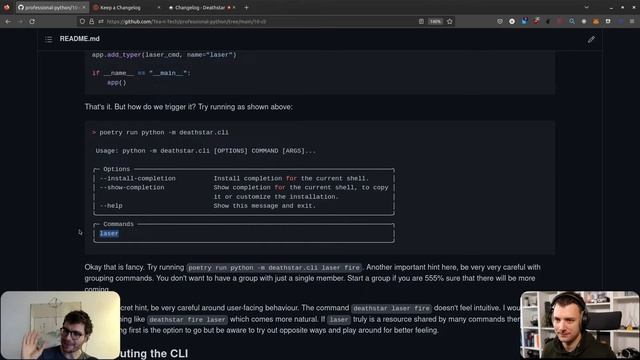Click the Options box header label
This screenshot has width=640, height=360.
tap(116, 169)
